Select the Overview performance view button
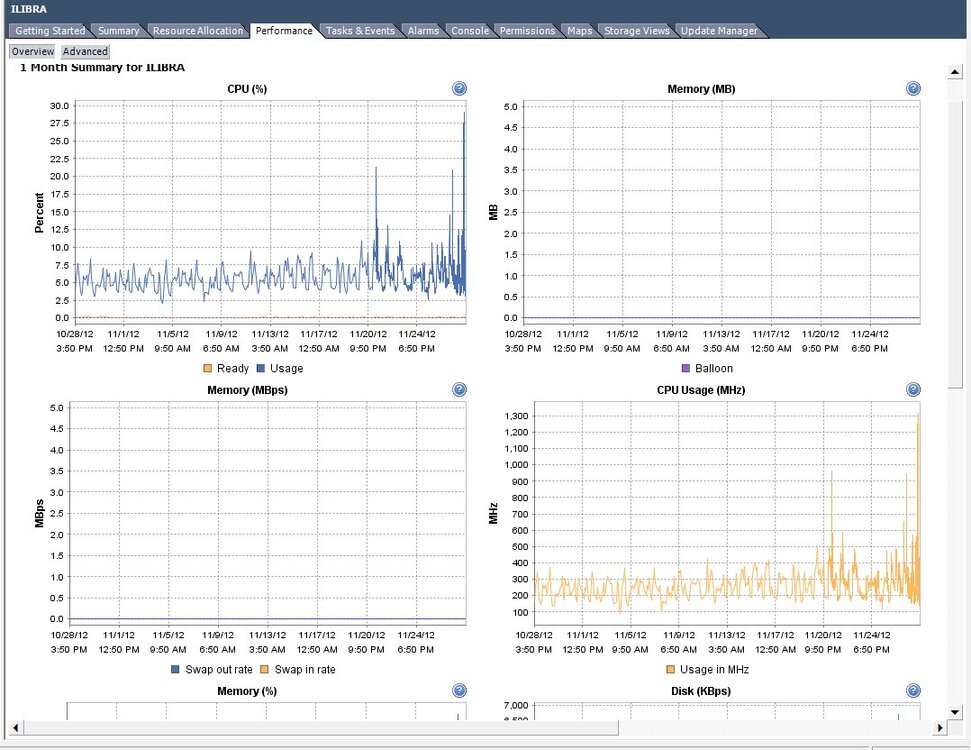The image size is (971, 750). coord(33,51)
